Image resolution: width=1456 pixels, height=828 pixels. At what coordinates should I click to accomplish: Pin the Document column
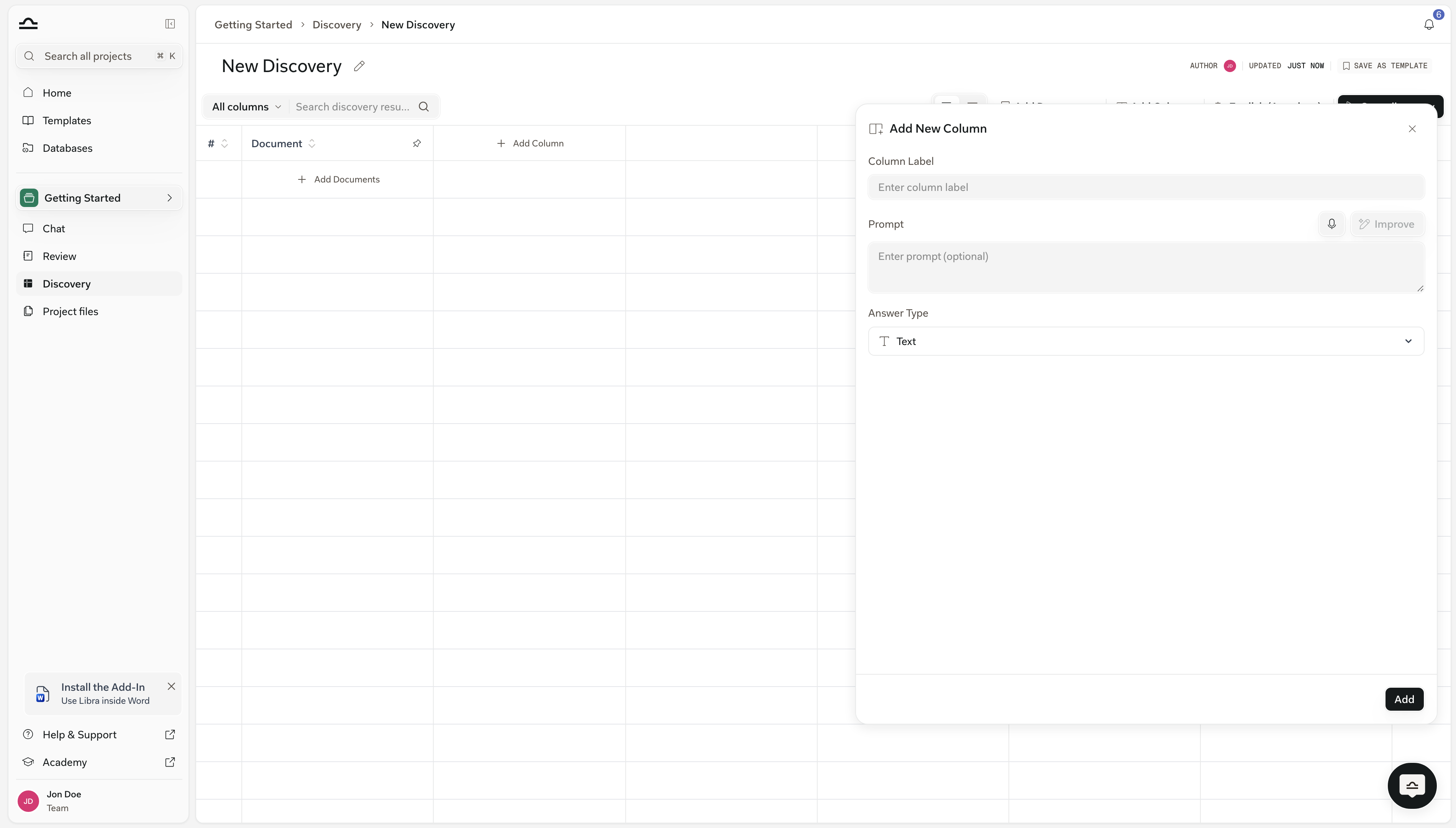(416, 143)
